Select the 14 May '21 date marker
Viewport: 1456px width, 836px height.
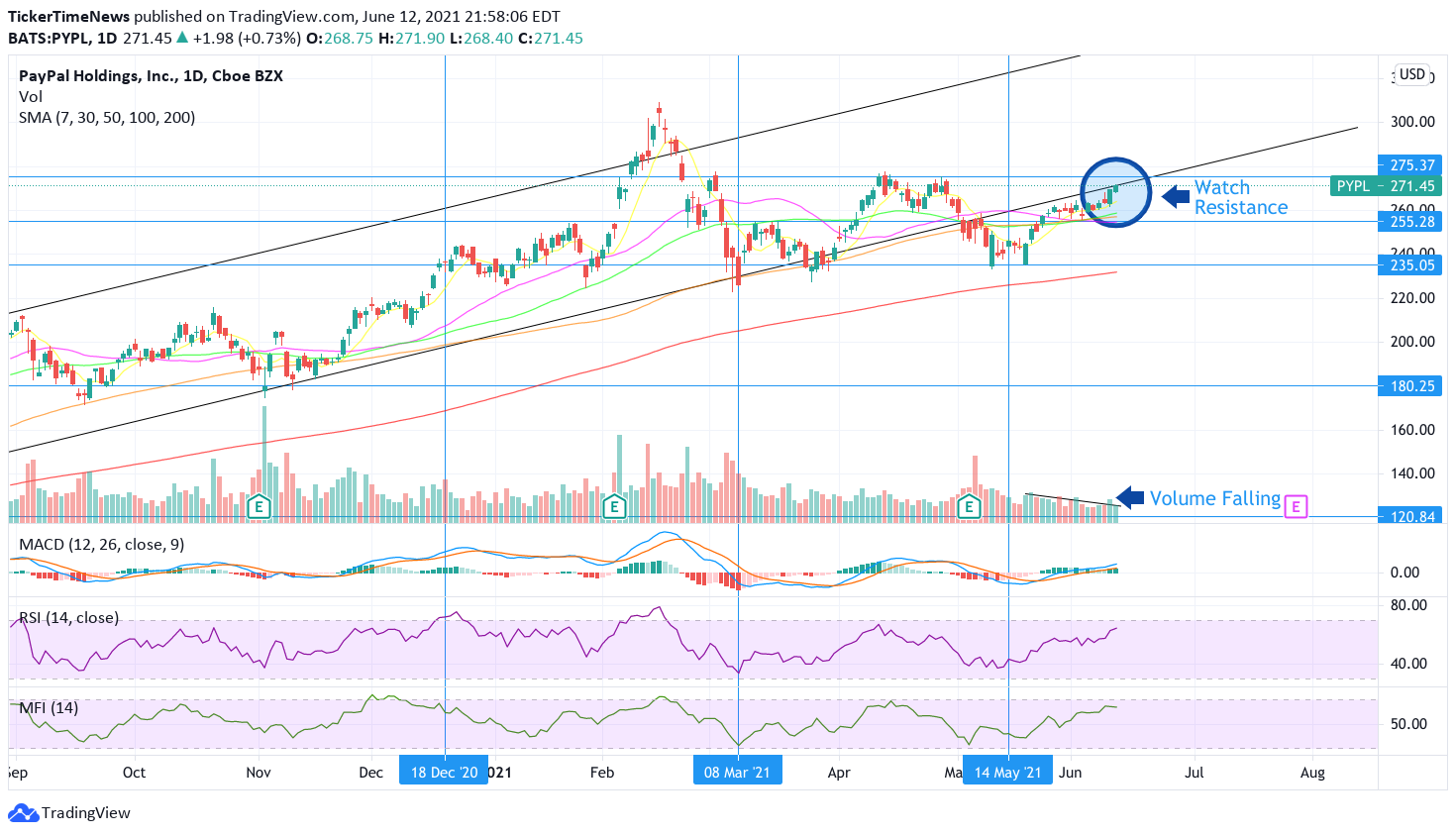click(x=1008, y=773)
